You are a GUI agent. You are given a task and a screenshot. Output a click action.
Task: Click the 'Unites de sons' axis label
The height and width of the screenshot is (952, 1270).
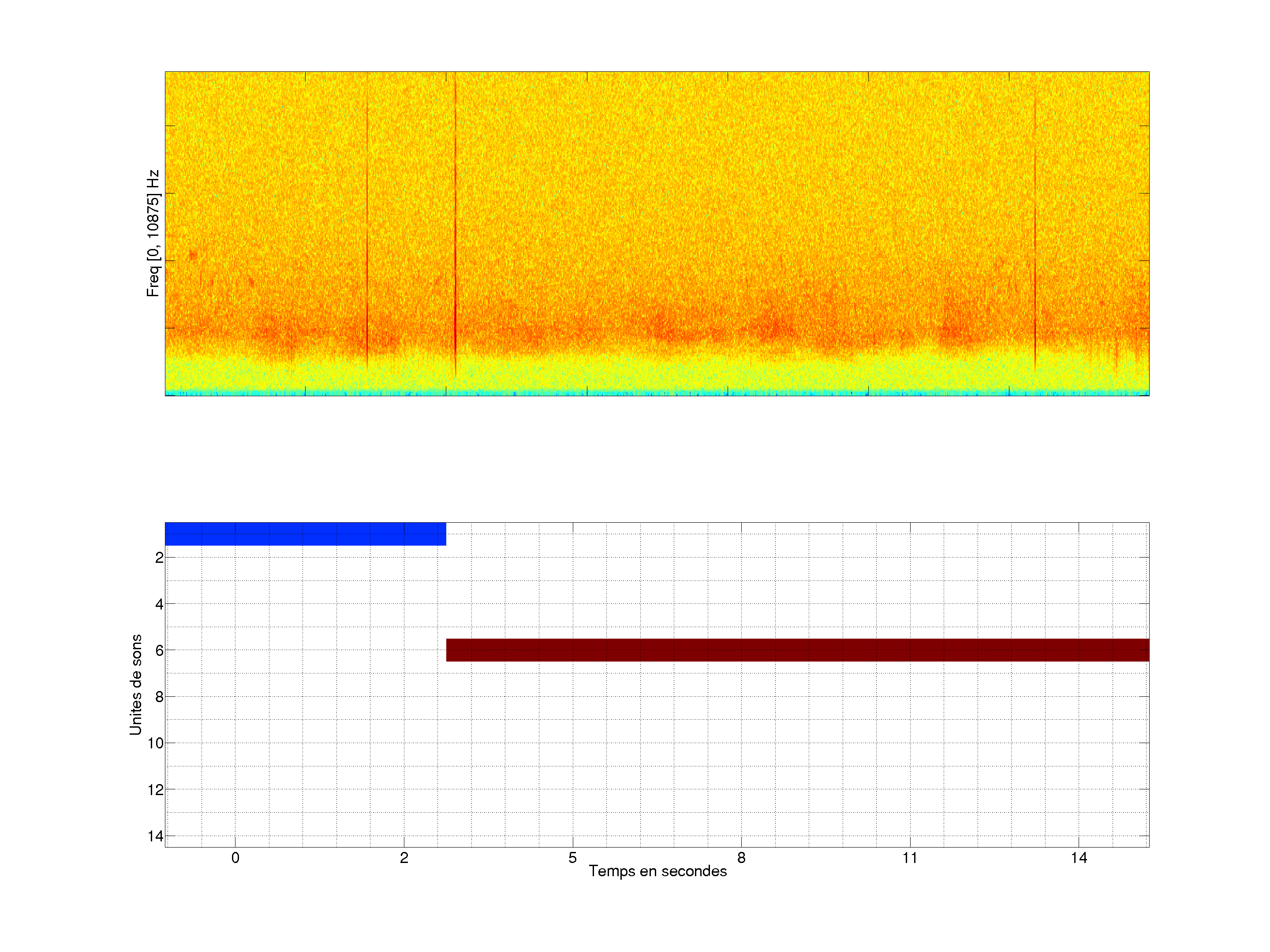click(135, 684)
